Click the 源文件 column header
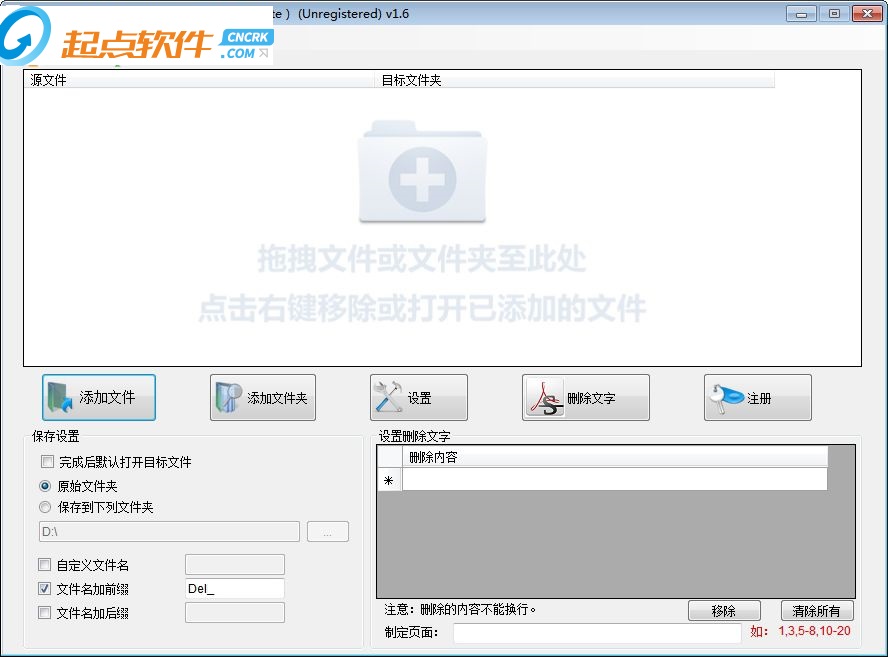Screen dimensions: 888x657 199,80
